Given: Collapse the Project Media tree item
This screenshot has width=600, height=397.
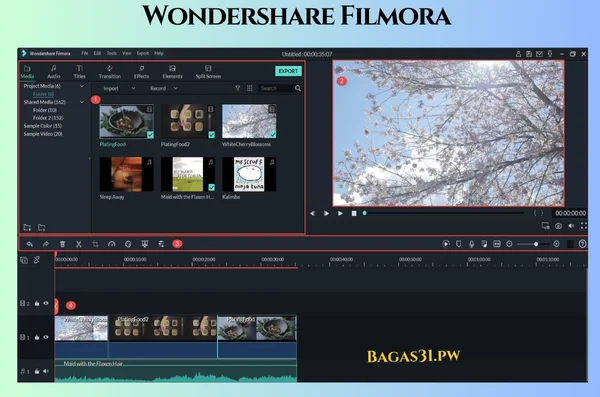Looking at the screenshot, I should [82, 86].
